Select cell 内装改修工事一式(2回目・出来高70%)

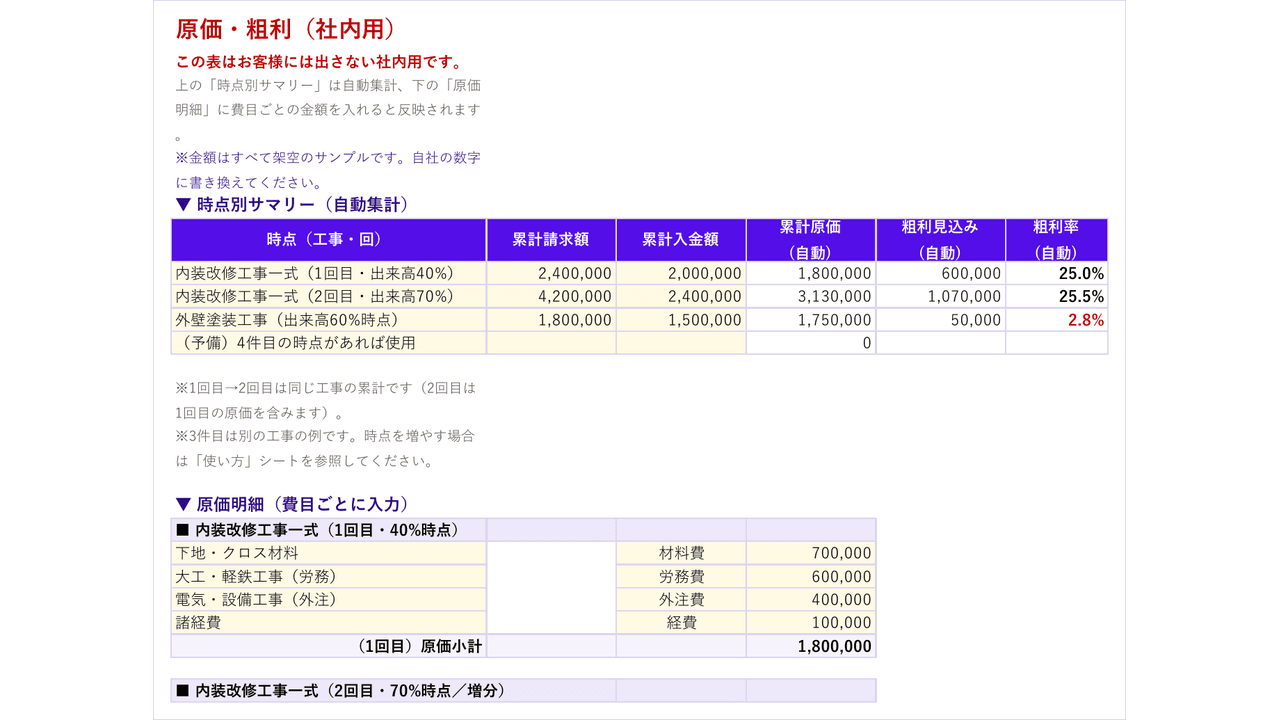[x=329, y=296]
